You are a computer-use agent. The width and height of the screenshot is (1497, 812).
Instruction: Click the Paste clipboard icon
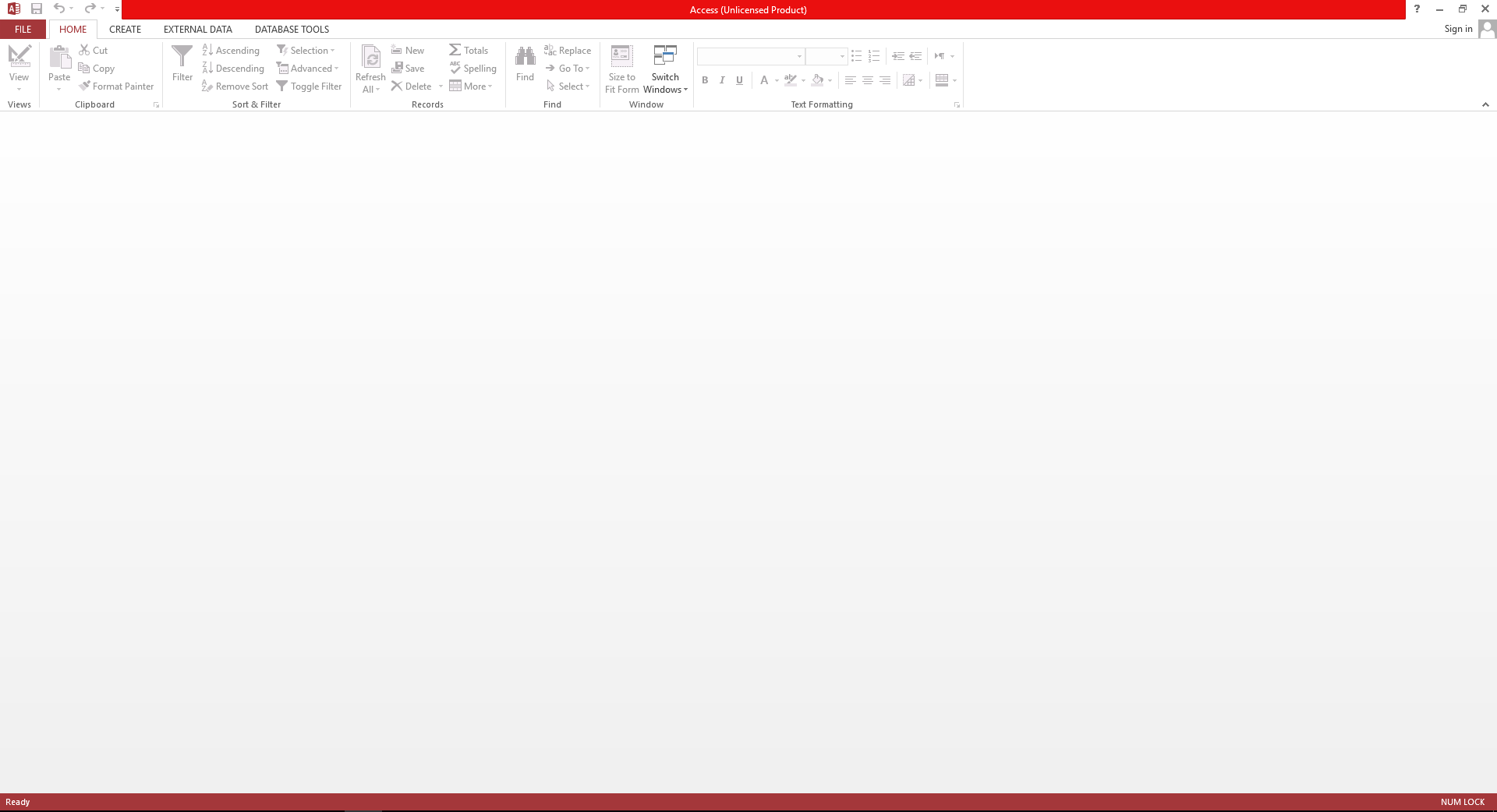(59, 58)
